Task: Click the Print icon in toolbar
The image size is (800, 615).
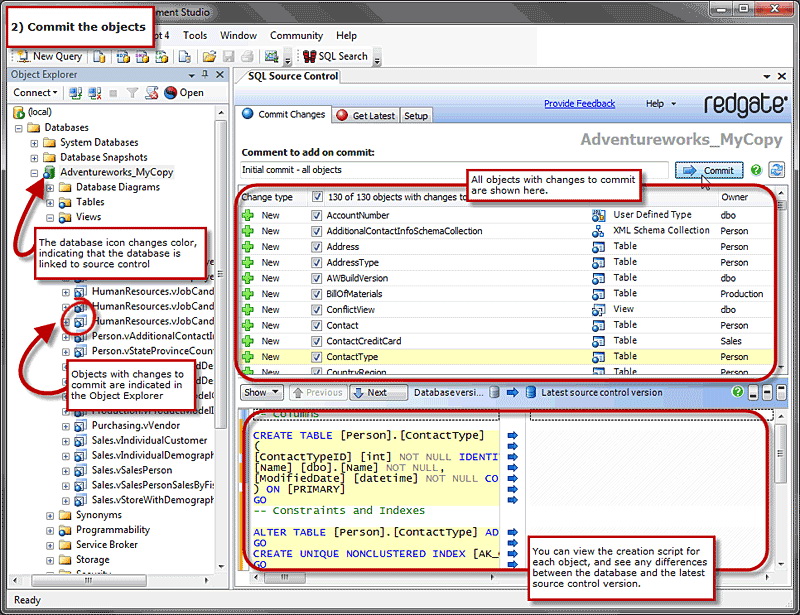Action: coord(247,57)
